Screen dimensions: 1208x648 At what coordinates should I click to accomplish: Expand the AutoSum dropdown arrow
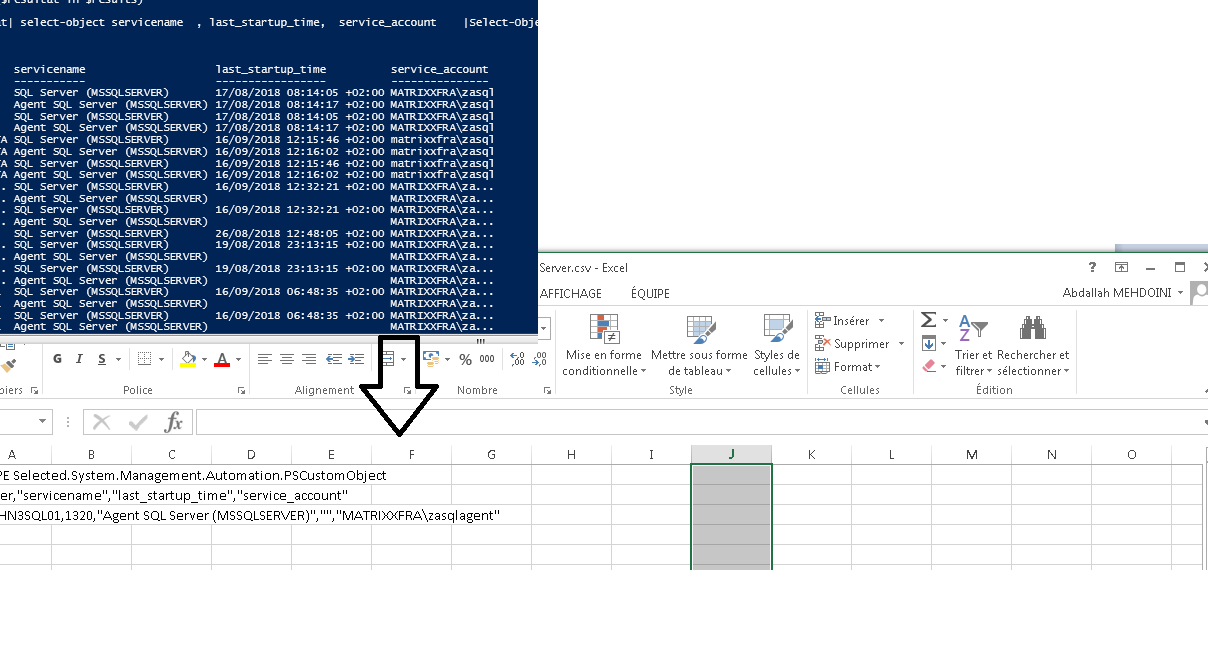(x=944, y=320)
